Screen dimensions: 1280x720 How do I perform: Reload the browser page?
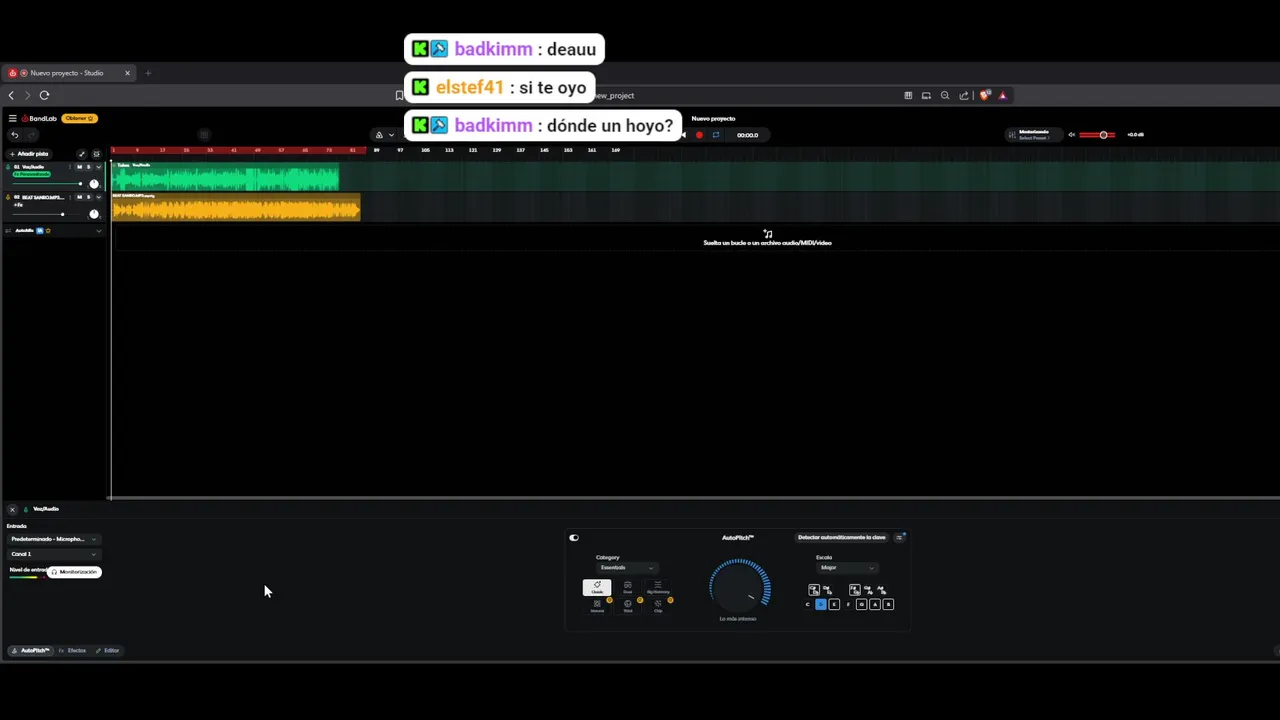(x=44, y=95)
